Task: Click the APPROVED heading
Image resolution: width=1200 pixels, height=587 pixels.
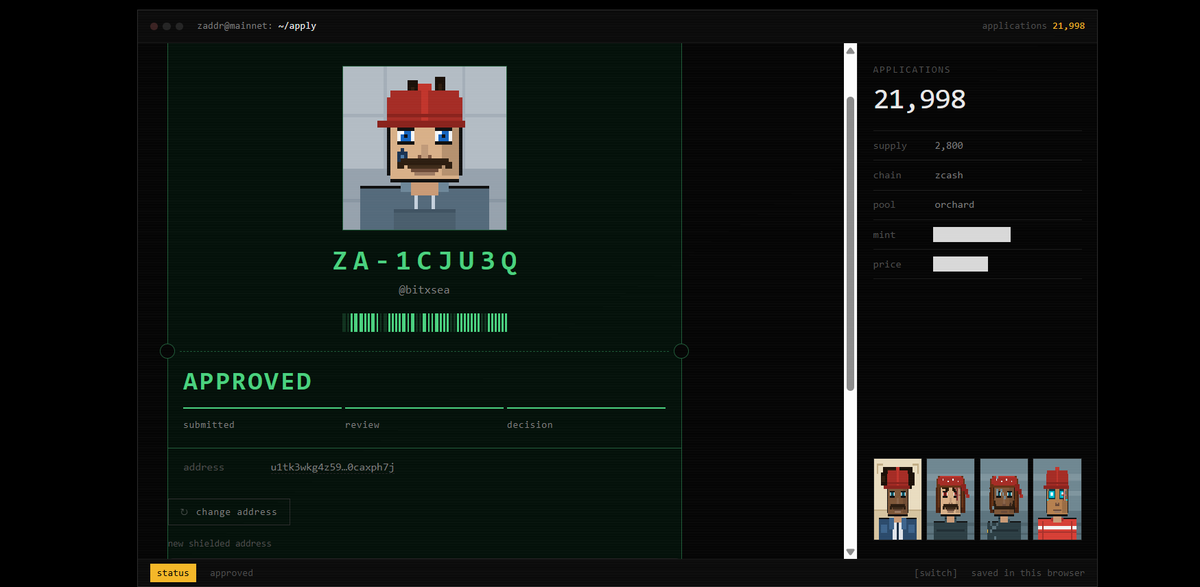Action: (x=248, y=381)
